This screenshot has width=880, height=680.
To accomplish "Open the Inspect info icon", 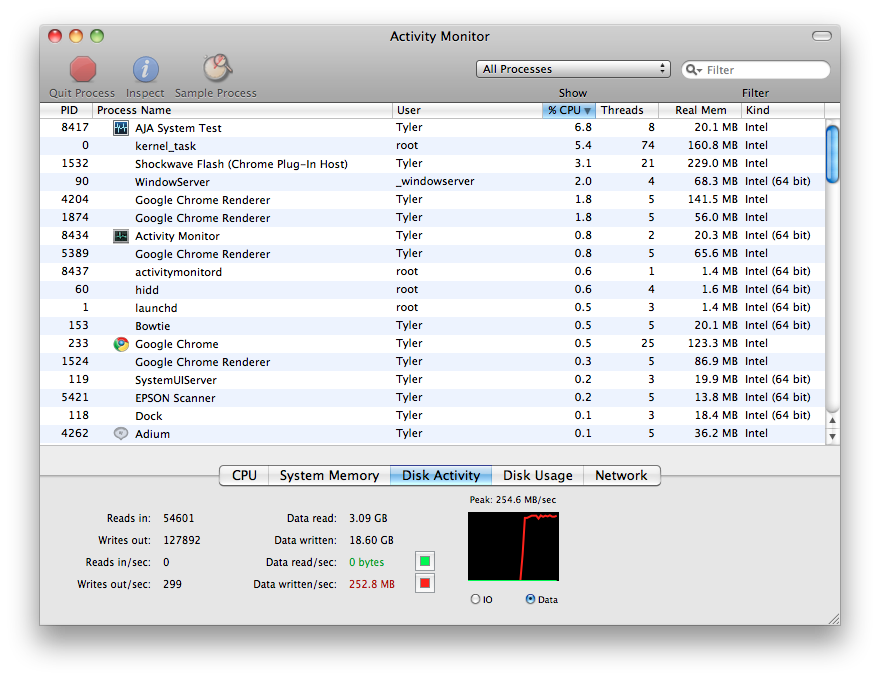I will pyautogui.click(x=145, y=70).
